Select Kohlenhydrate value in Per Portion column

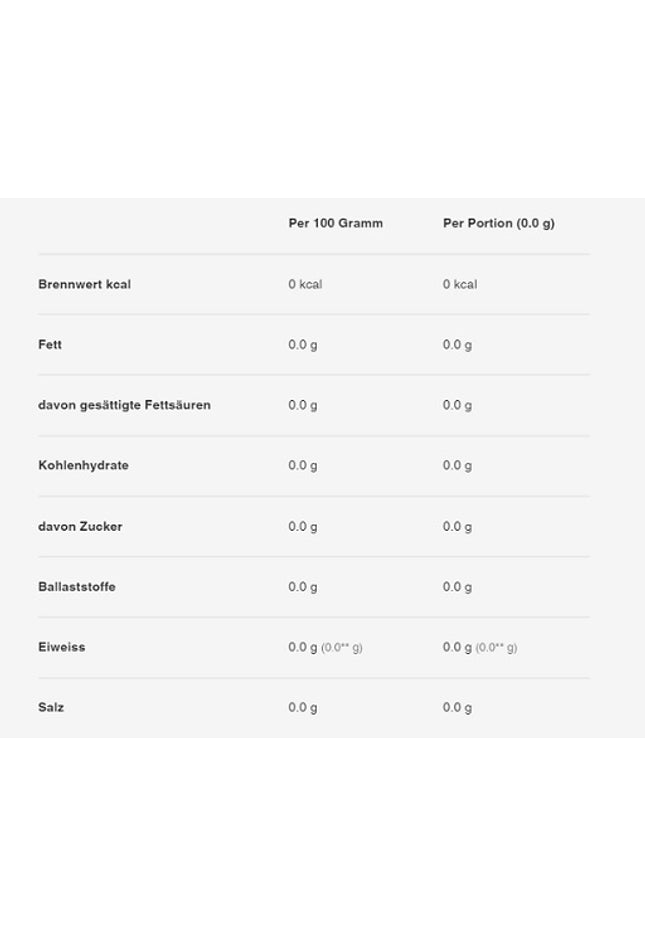pyautogui.click(x=457, y=465)
